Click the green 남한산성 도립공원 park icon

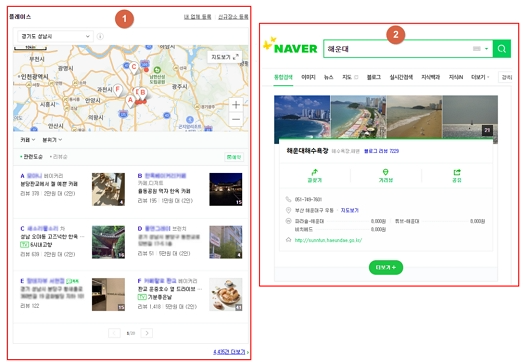tap(157, 70)
